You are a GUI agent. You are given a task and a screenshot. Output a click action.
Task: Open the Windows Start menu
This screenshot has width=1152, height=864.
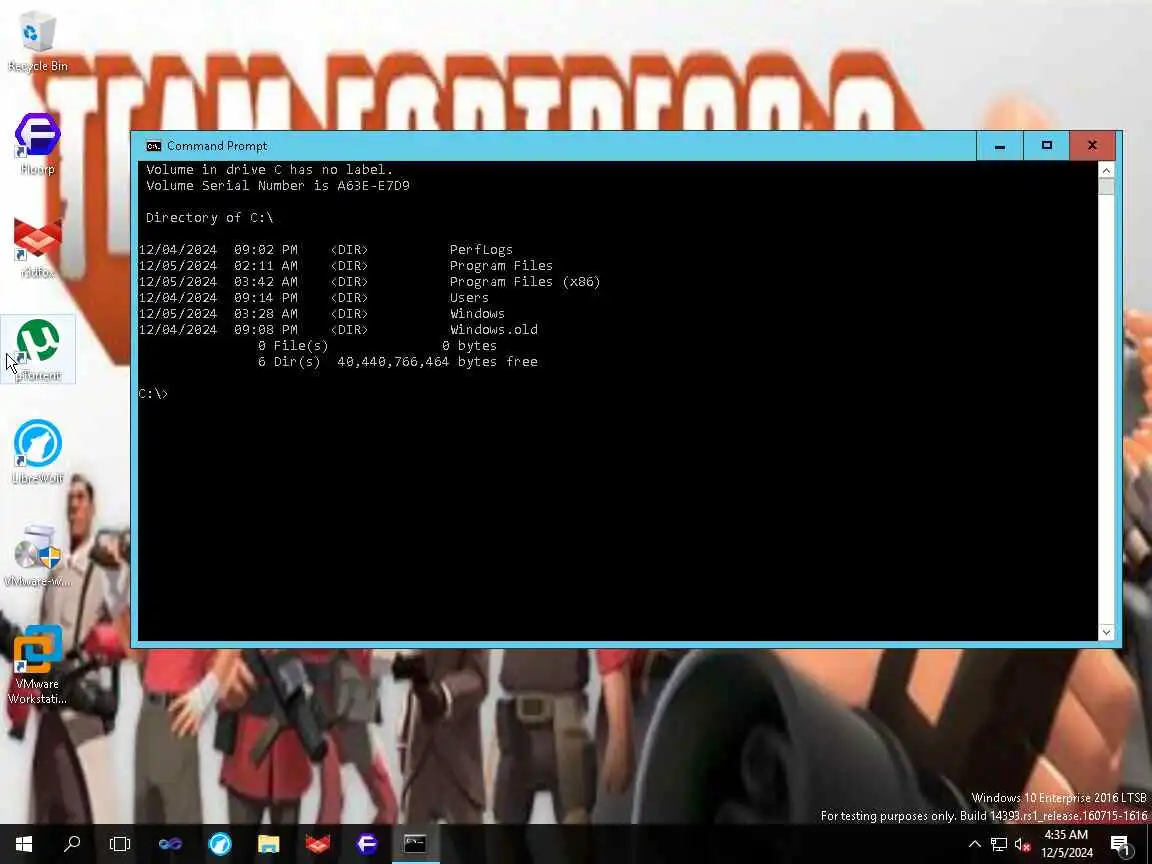[24, 844]
